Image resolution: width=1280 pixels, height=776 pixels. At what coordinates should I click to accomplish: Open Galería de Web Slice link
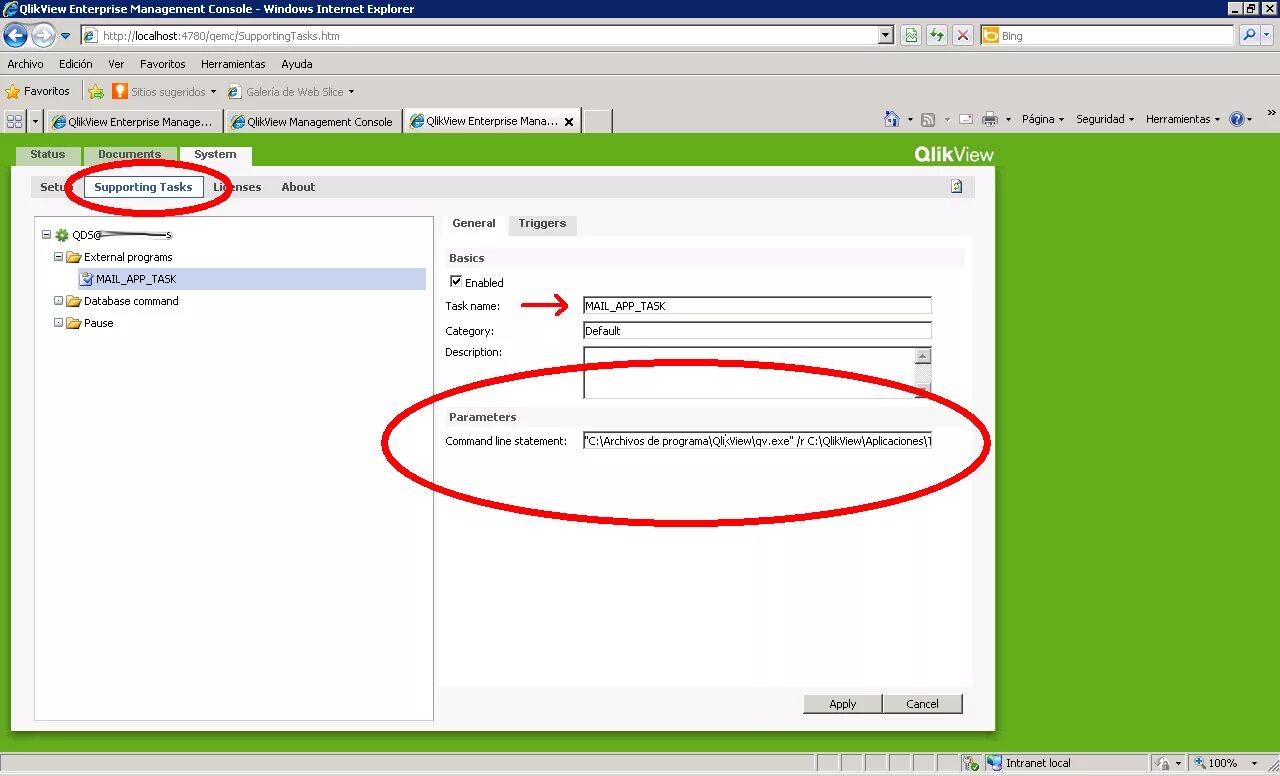tap(291, 91)
